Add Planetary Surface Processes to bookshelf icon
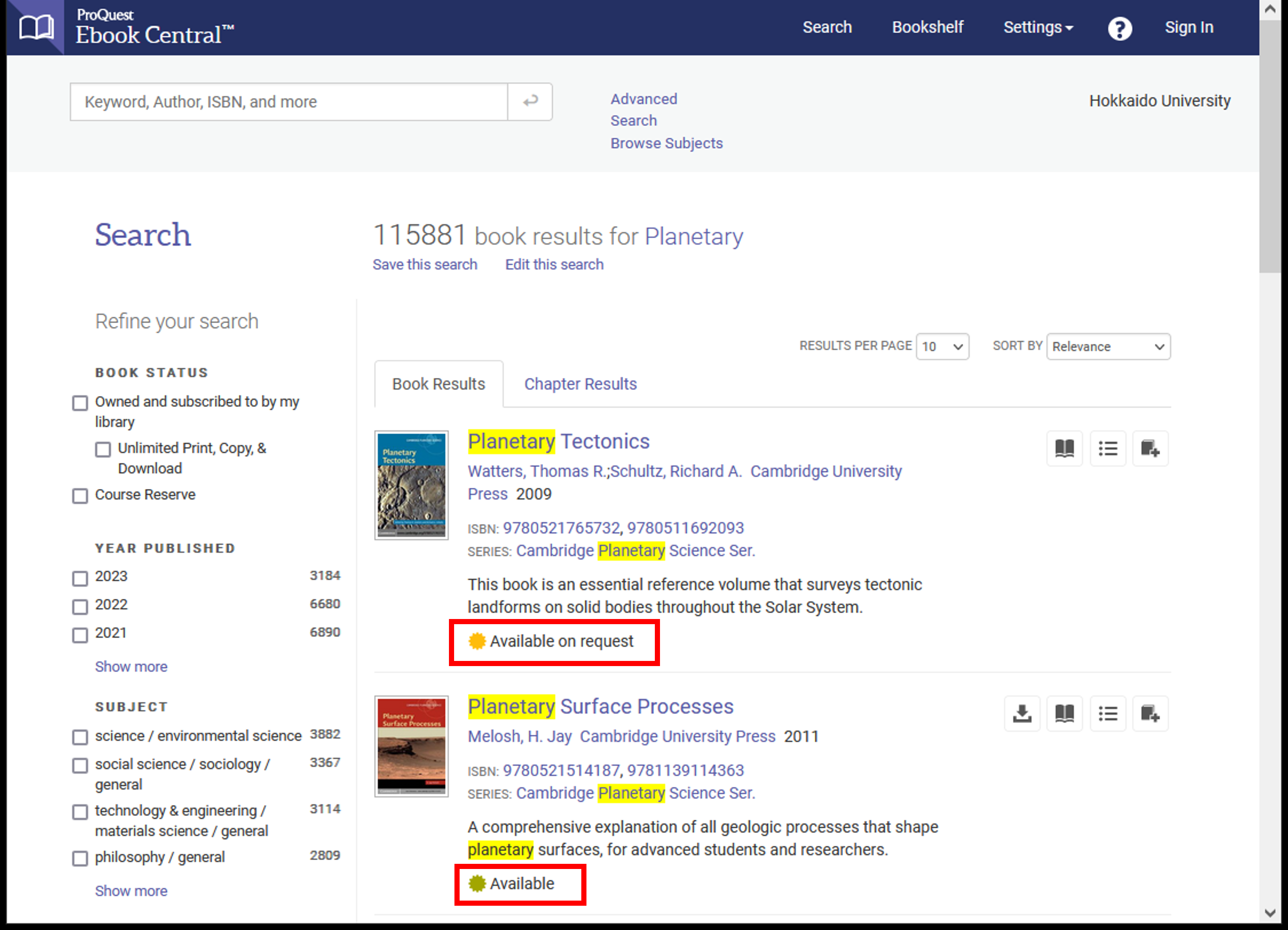The width and height of the screenshot is (1288, 930). click(1150, 713)
